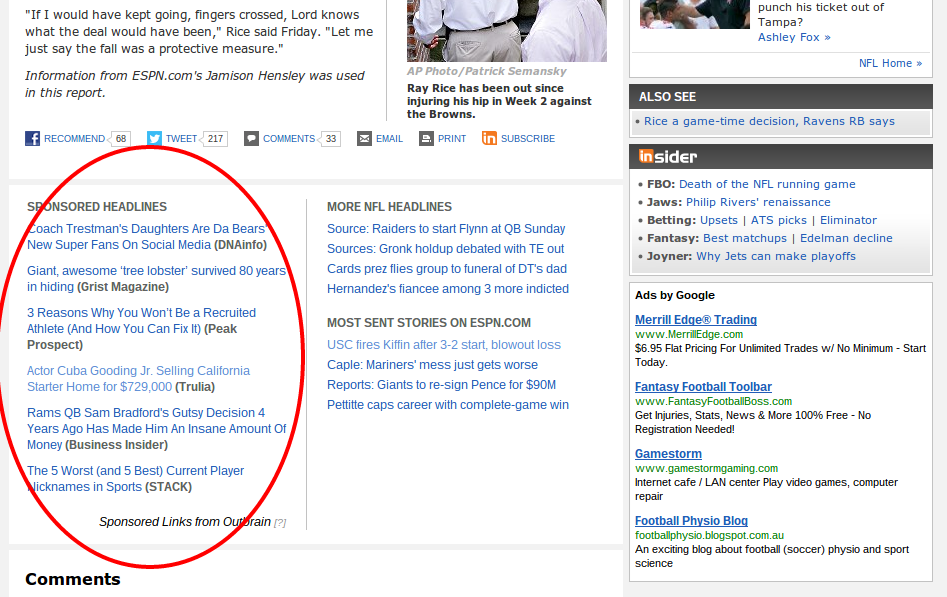Open Giants to re-sign Pence story

coord(441,384)
